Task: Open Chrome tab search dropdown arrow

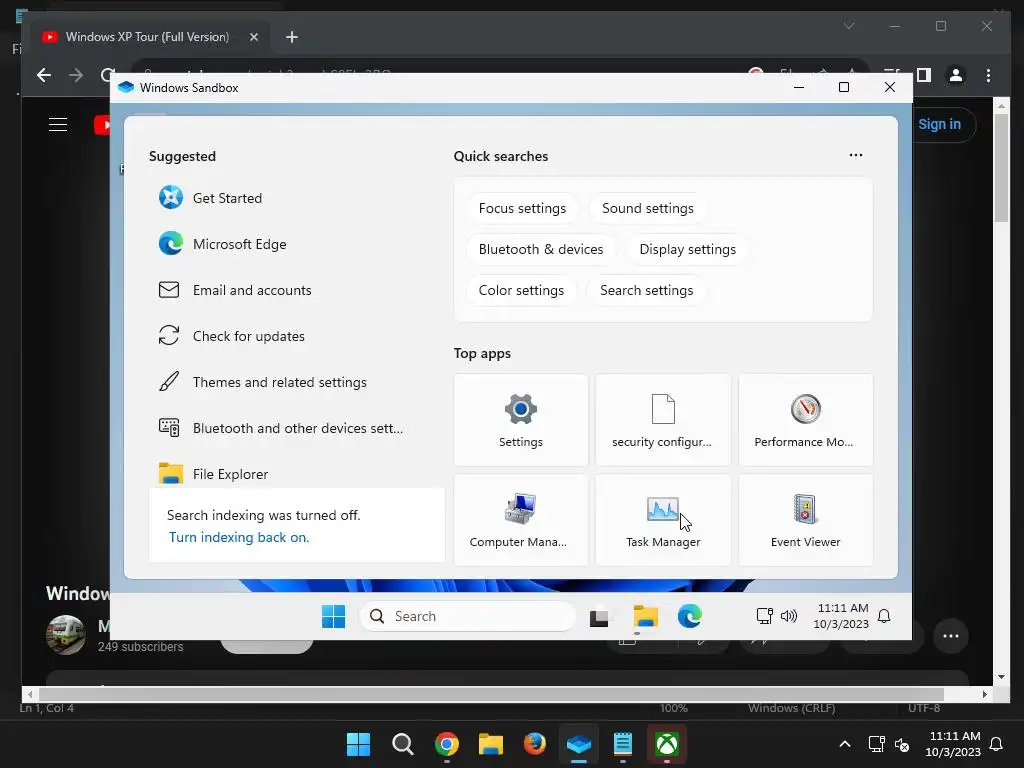Action: click(849, 26)
